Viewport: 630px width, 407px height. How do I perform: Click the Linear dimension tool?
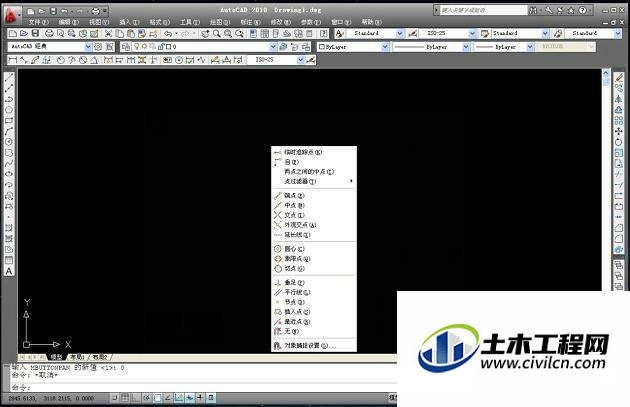pyautogui.click(x=12, y=60)
